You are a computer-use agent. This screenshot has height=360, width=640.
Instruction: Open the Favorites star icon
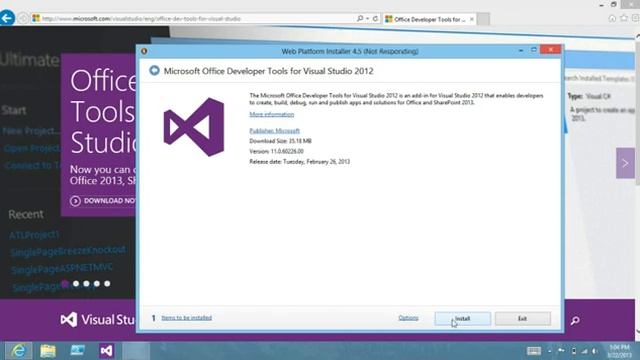pos(624,18)
